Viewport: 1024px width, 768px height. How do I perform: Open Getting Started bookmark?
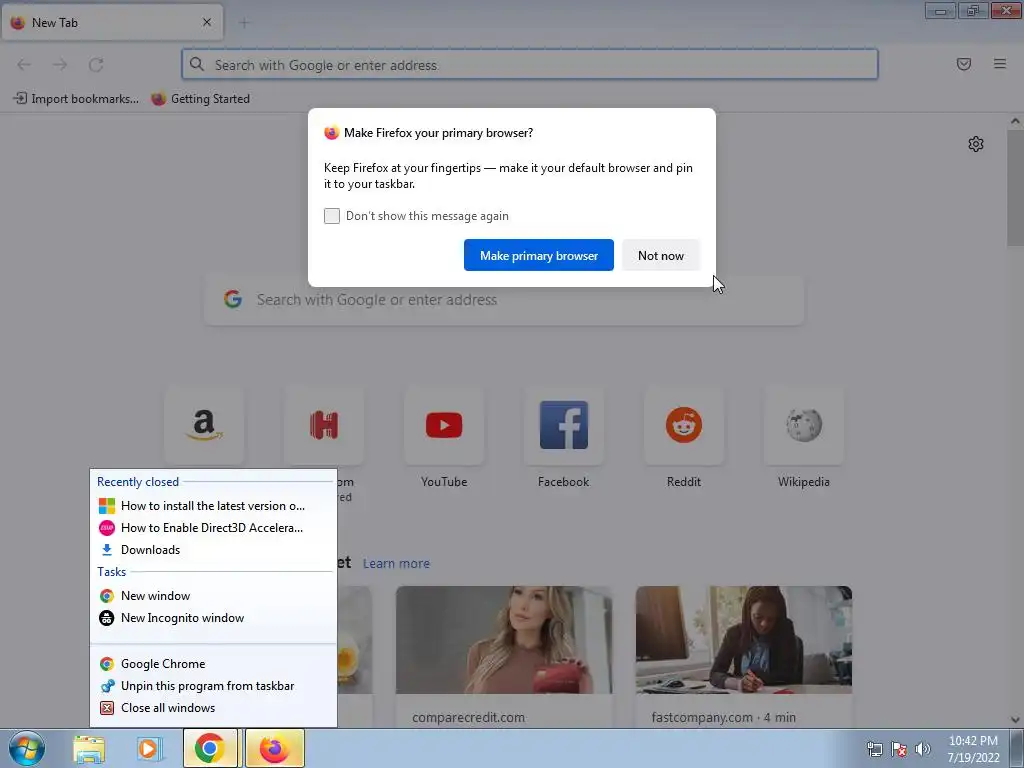click(200, 99)
